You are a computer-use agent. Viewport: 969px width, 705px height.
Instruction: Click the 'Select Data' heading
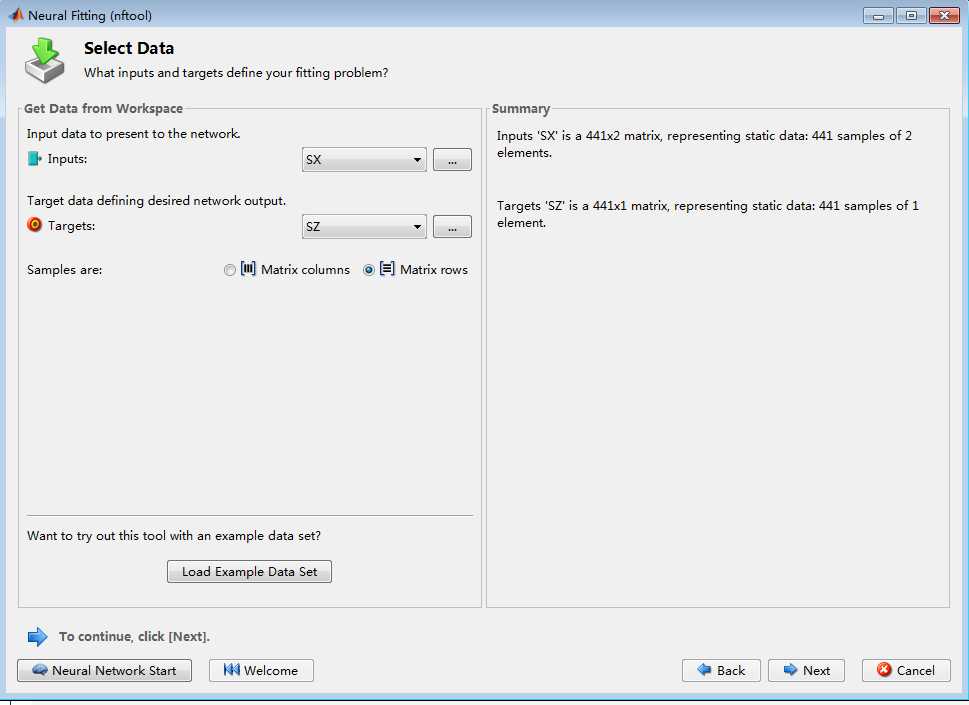point(129,48)
